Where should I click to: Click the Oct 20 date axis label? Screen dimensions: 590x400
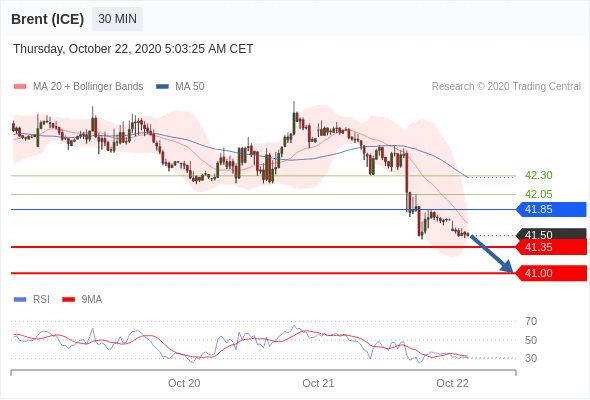click(184, 383)
